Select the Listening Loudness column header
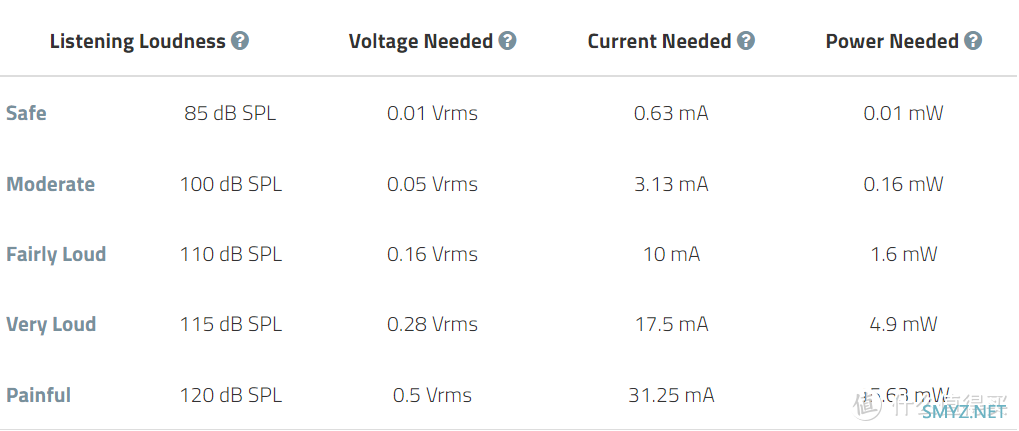The image size is (1019, 431). [138, 42]
